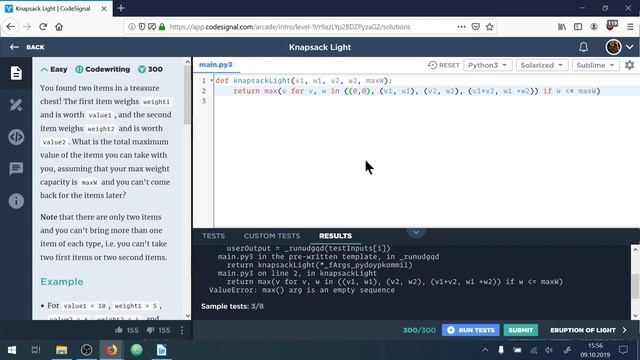Viewport: 640px width, 360px height.
Task: Open the solutions code icon in sidebar
Action: (16, 137)
